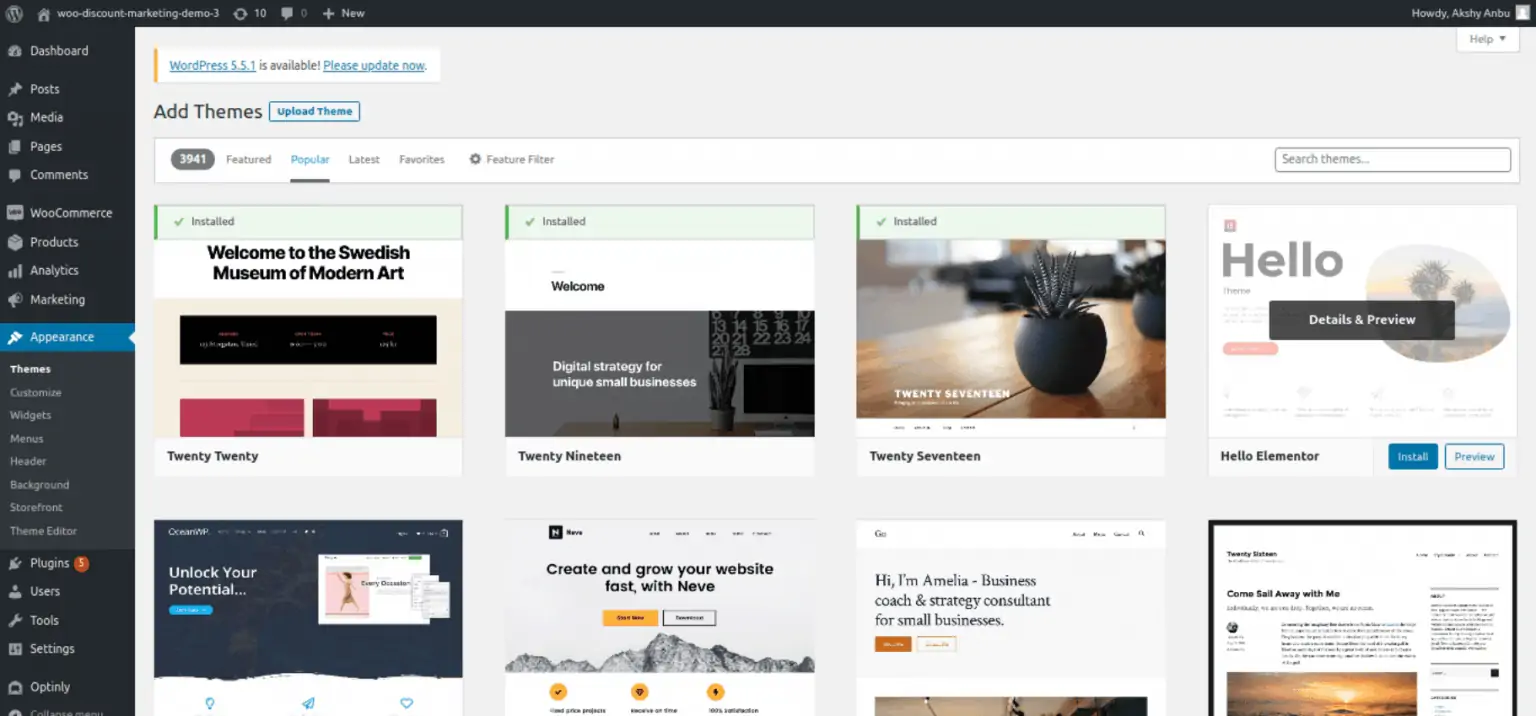Click the Please update now link
The image size is (1536, 716).
374,65
